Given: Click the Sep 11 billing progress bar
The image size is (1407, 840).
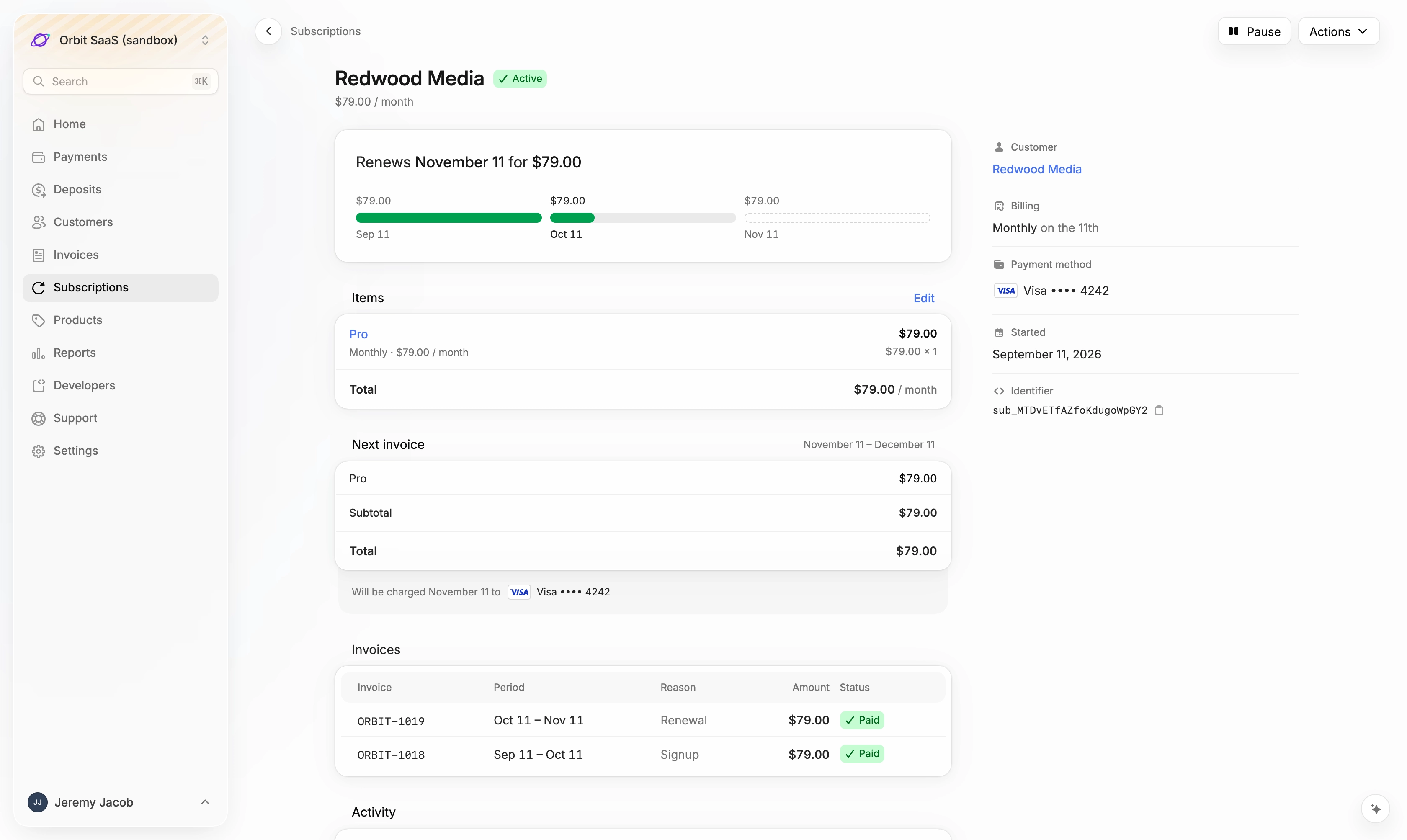Looking at the screenshot, I should (x=449, y=218).
